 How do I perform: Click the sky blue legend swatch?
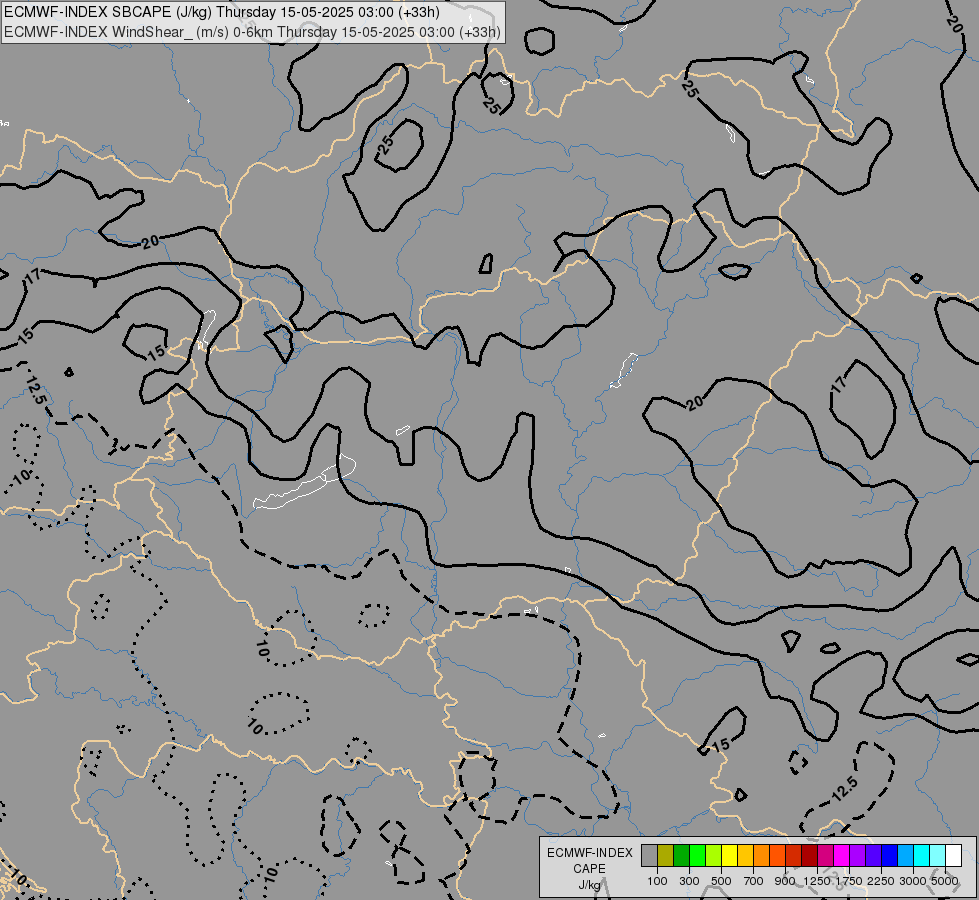pos(906,855)
